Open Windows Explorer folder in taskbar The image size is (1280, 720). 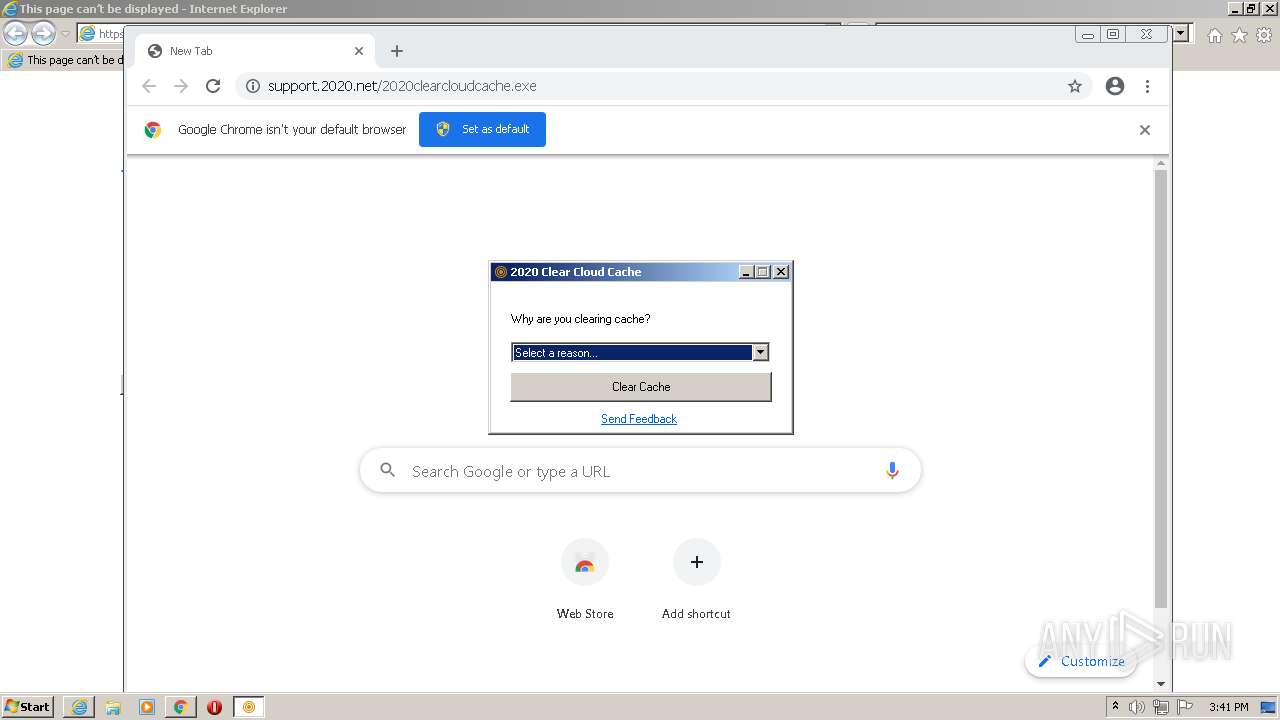pyautogui.click(x=113, y=707)
